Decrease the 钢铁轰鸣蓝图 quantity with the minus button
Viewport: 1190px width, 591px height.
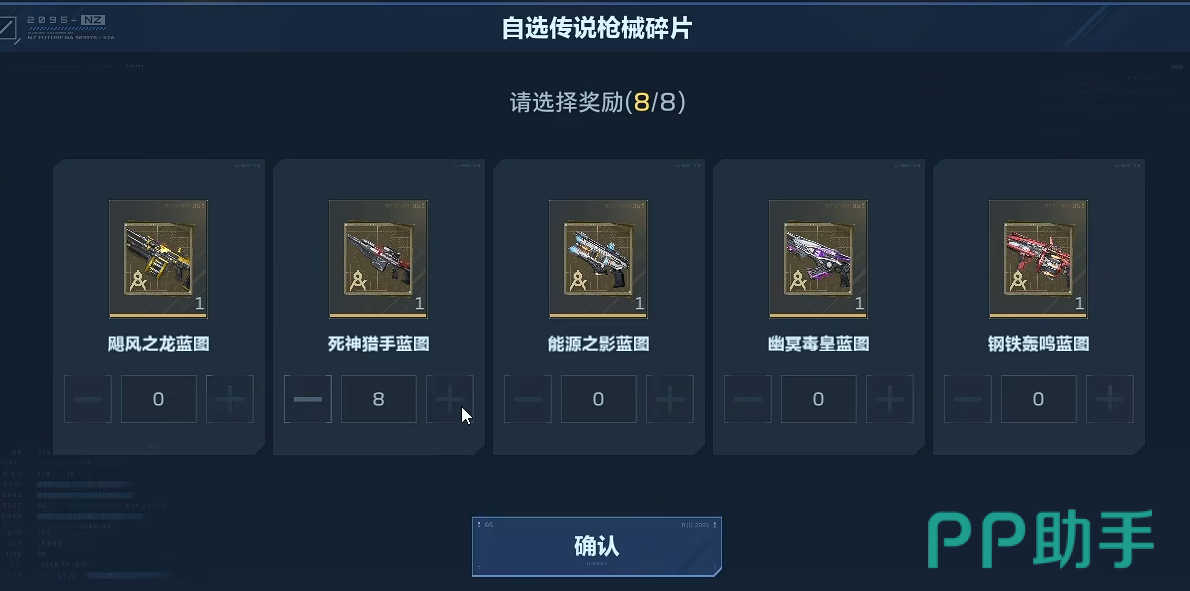[968, 399]
